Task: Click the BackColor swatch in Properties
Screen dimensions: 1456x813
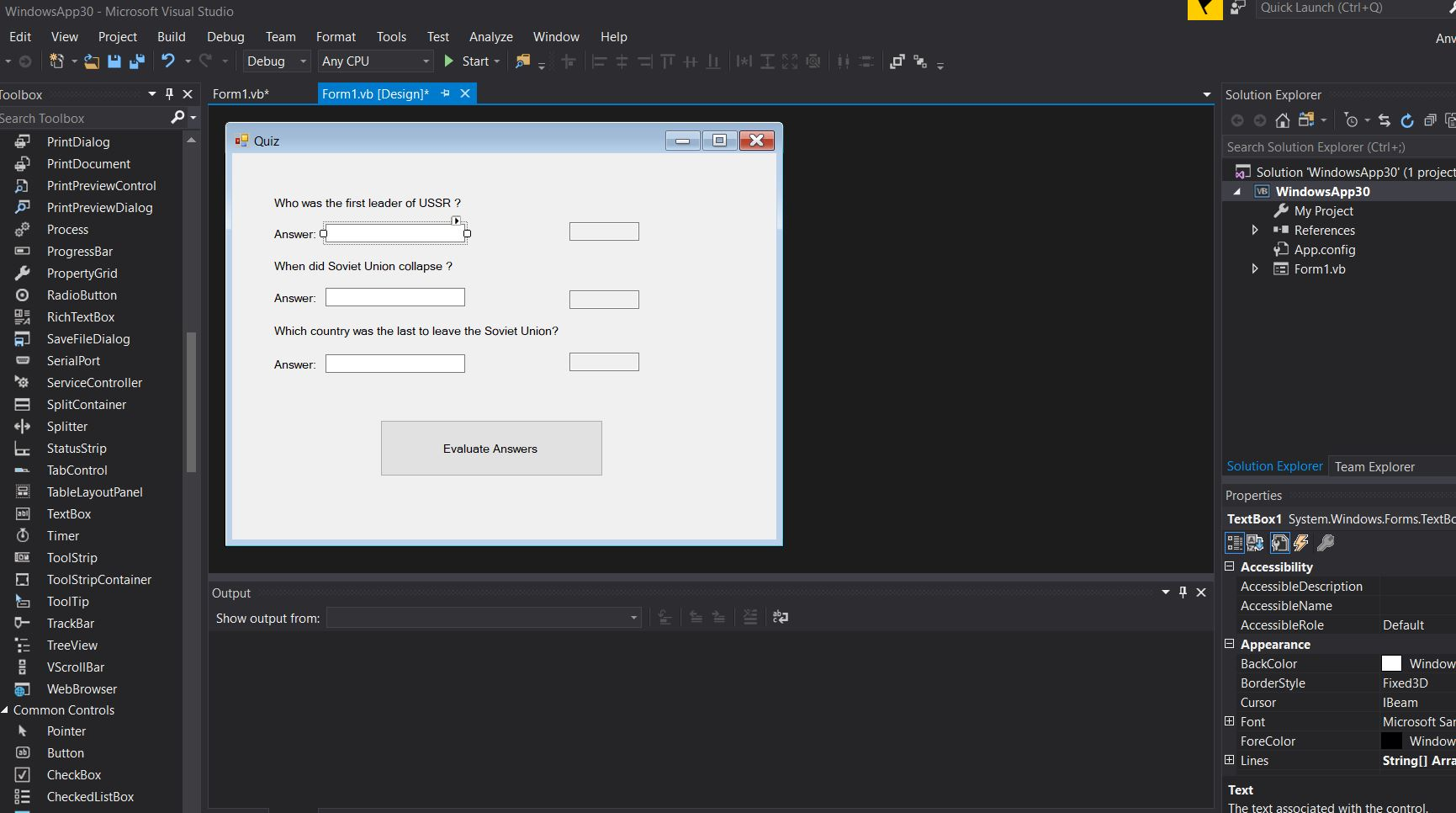Action: [1393, 663]
